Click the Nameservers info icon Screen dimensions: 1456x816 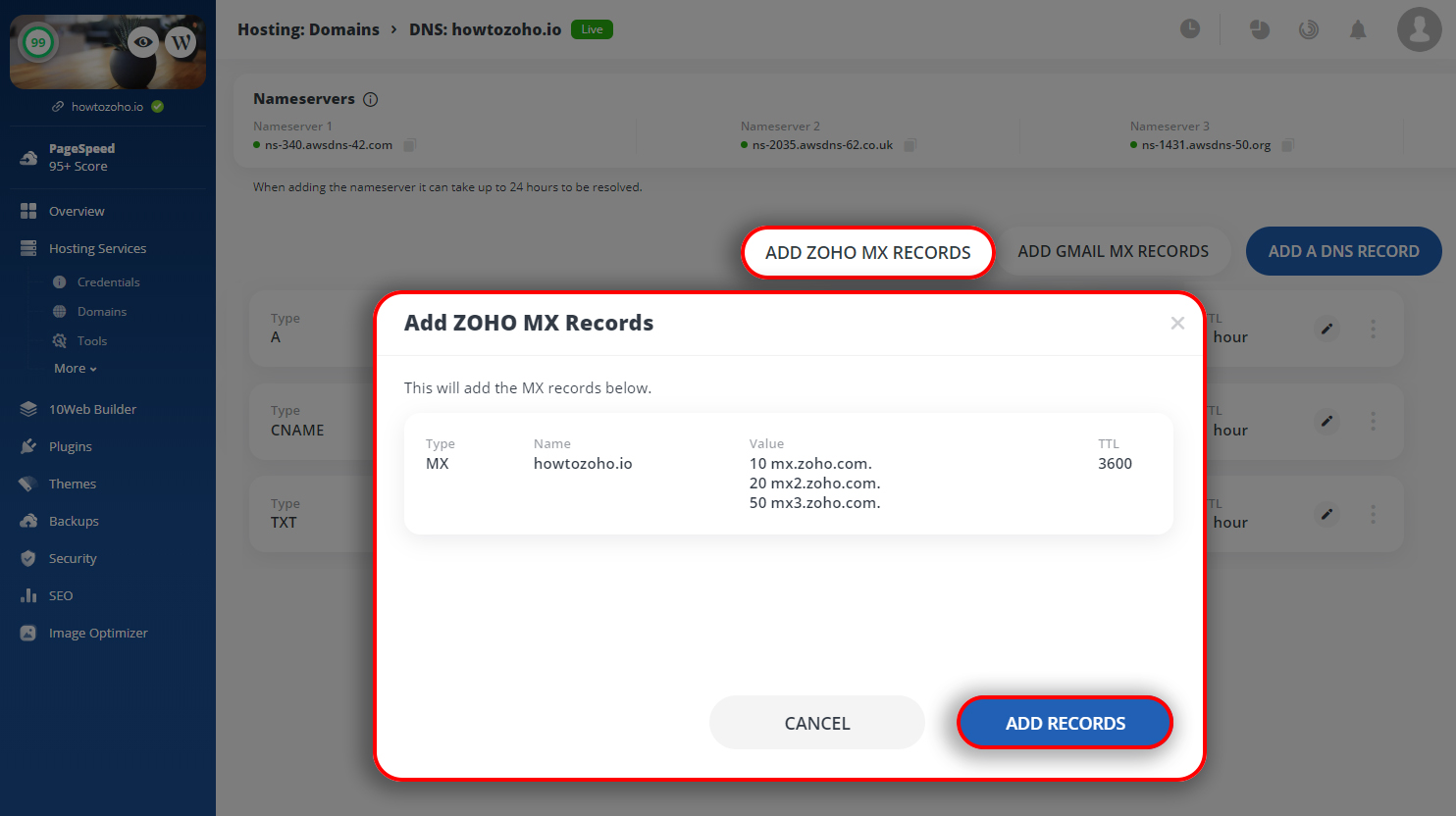click(x=370, y=99)
